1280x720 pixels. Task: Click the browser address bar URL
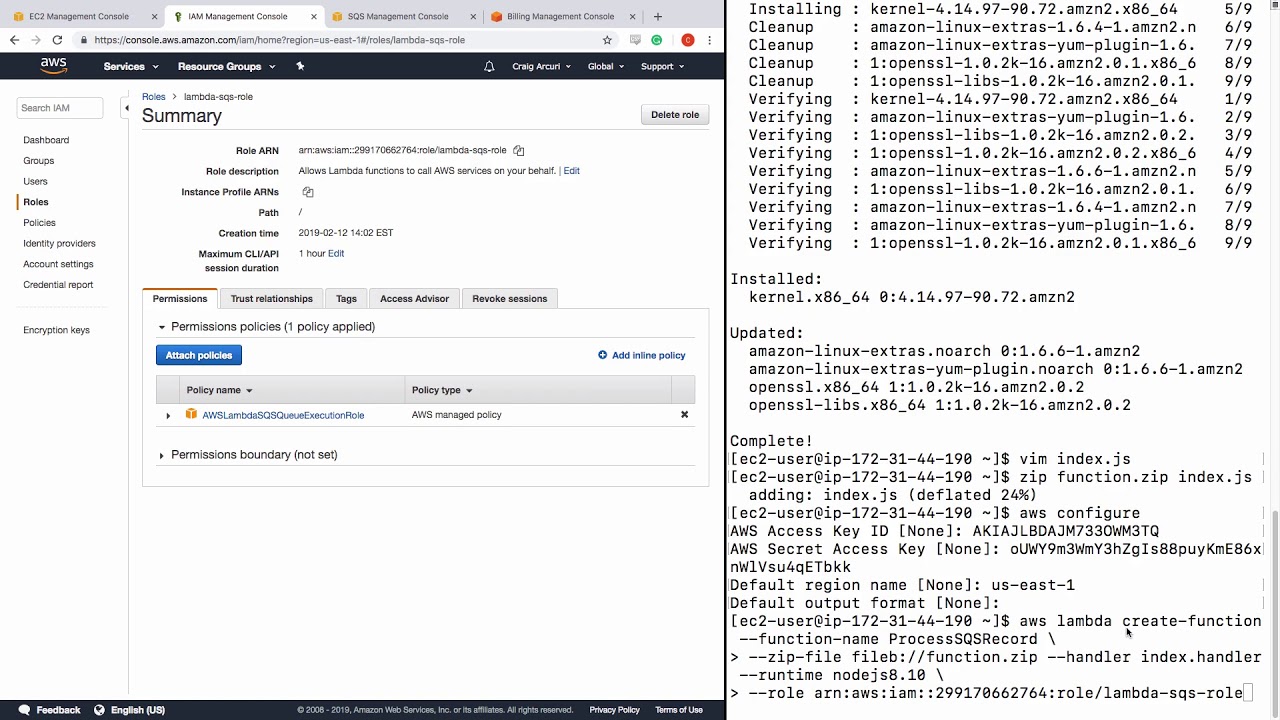(279, 40)
